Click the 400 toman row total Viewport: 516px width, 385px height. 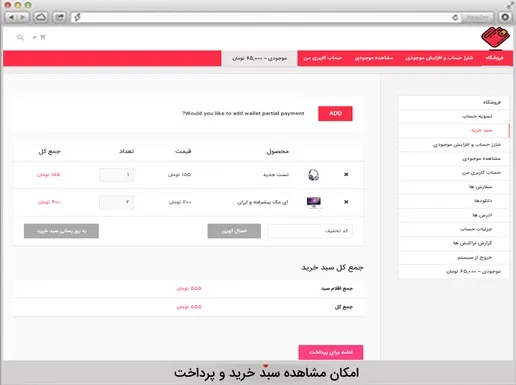click(49, 202)
